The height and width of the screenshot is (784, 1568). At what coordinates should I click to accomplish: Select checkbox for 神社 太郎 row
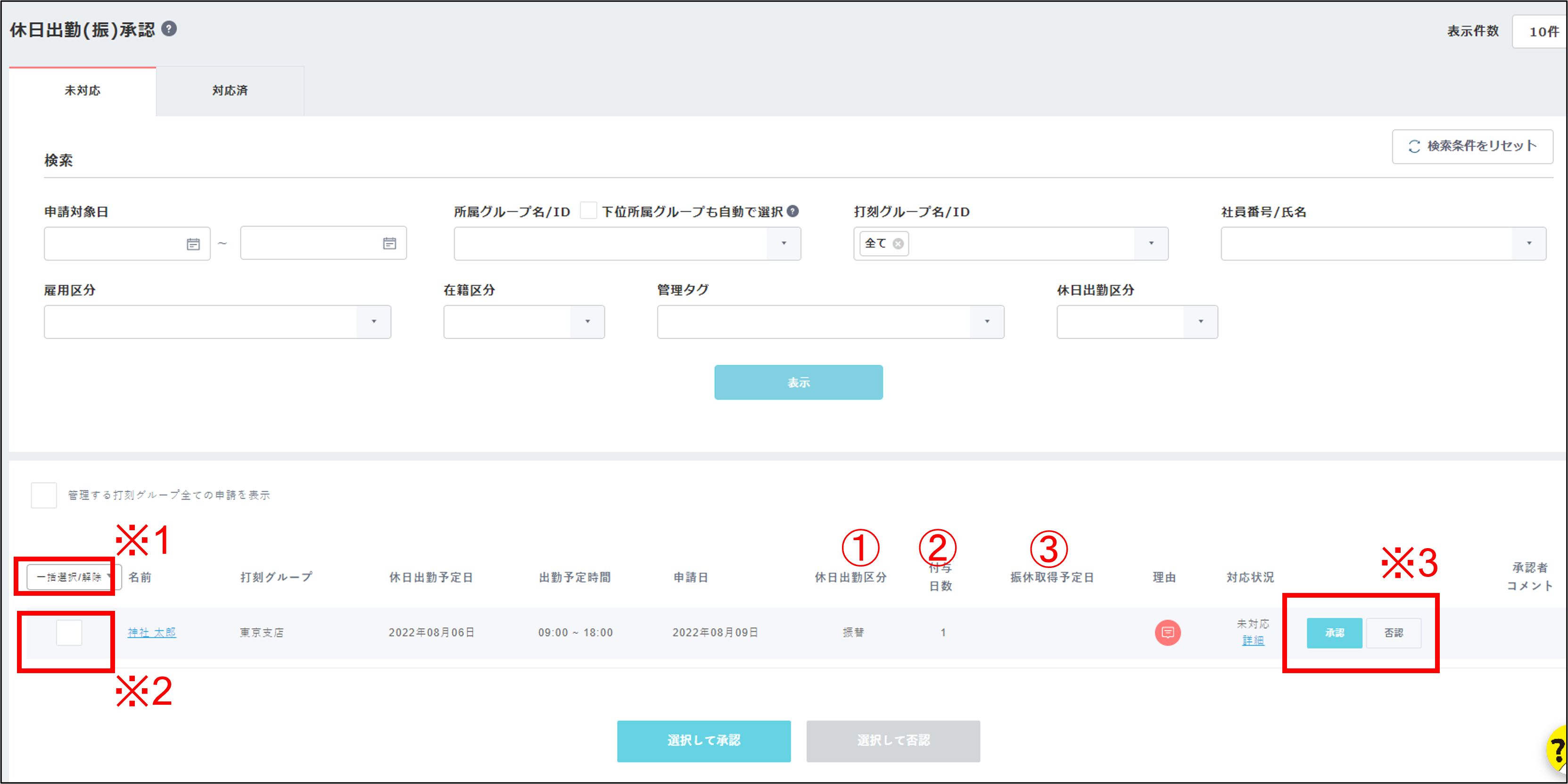(69, 632)
